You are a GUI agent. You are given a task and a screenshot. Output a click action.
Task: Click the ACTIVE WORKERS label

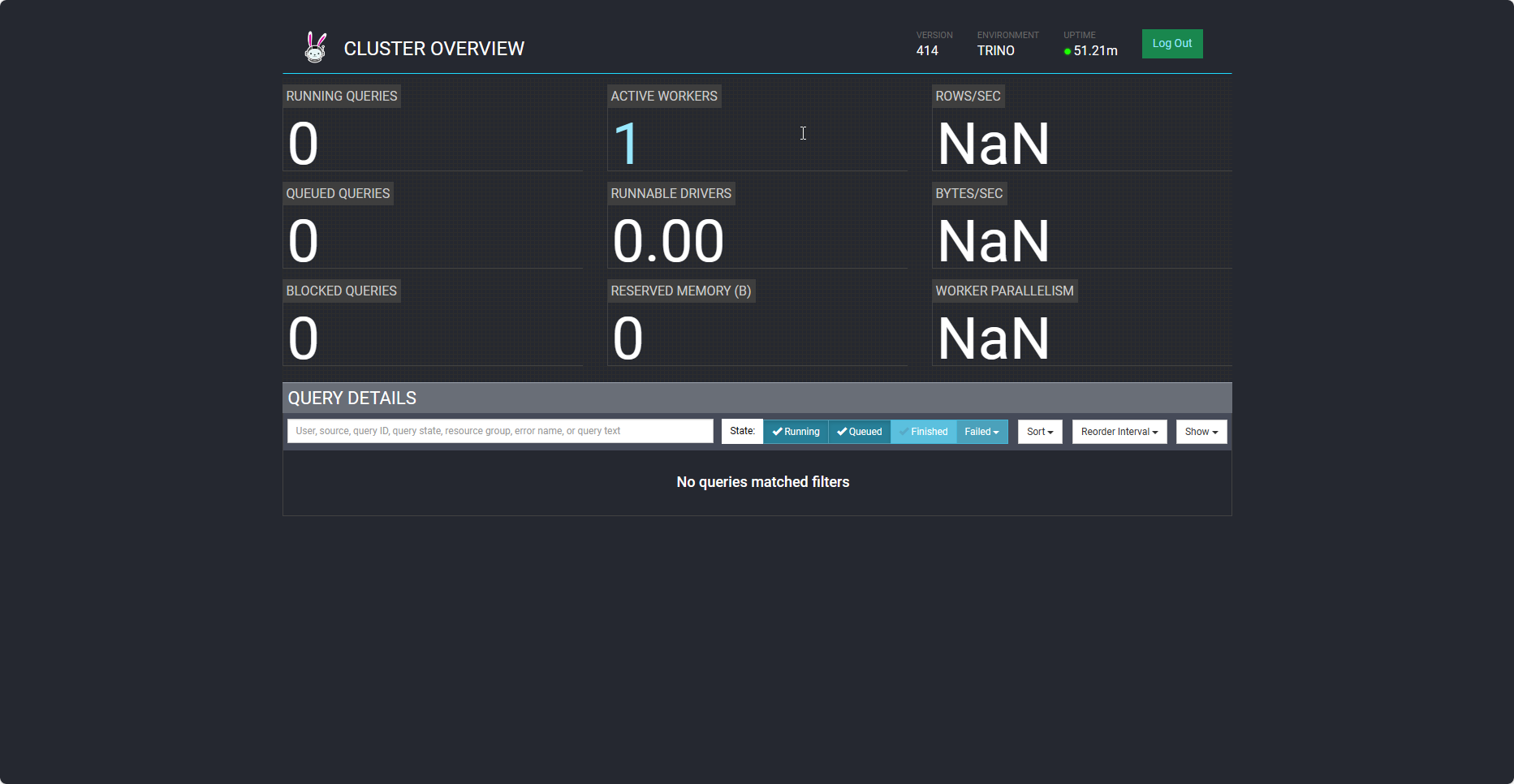pos(664,96)
